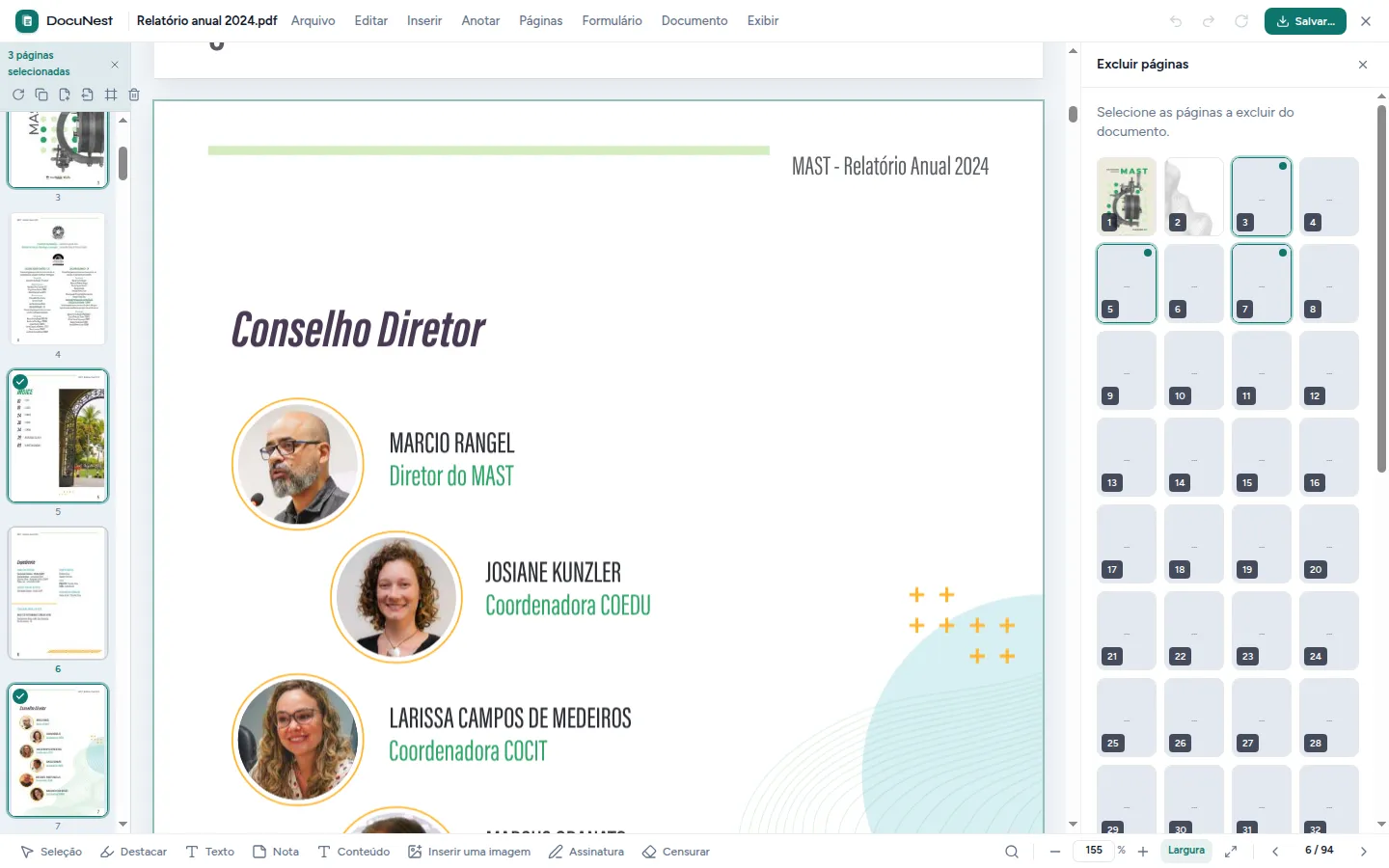The height and width of the screenshot is (868, 1389).
Task: Click the document title Relatório anual 2024.pdf
Action: tap(206, 20)
